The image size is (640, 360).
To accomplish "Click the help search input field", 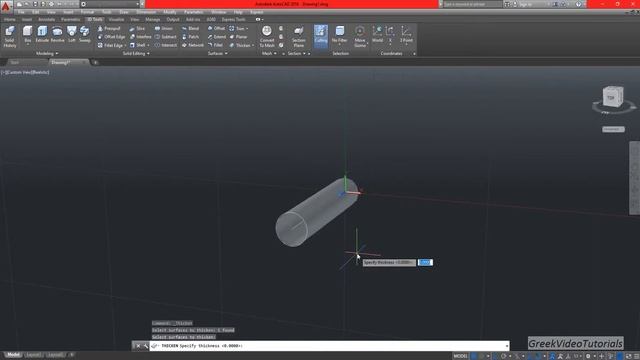I will point(472,4).
